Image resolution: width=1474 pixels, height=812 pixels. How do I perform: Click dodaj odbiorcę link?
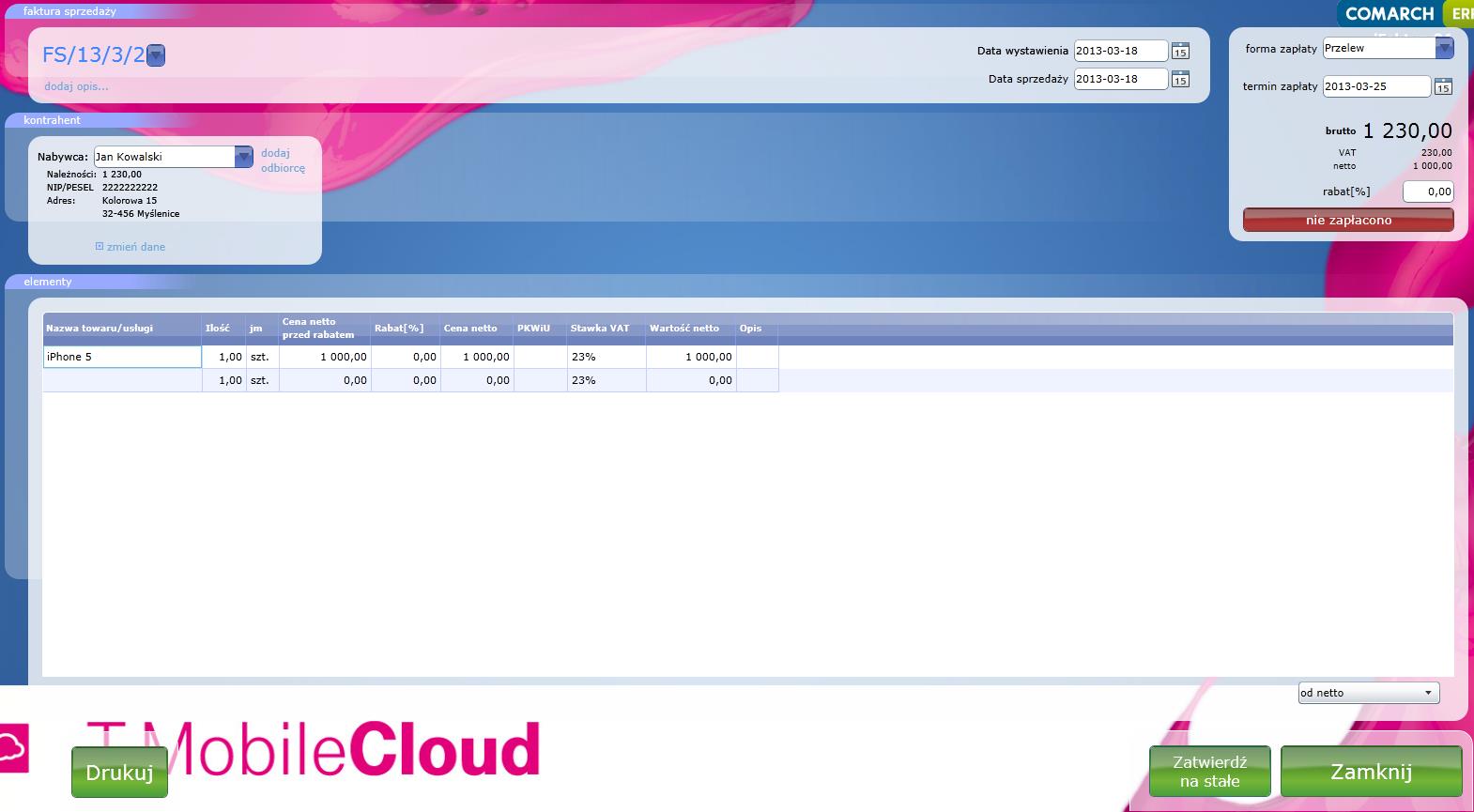tap(283, 161)
